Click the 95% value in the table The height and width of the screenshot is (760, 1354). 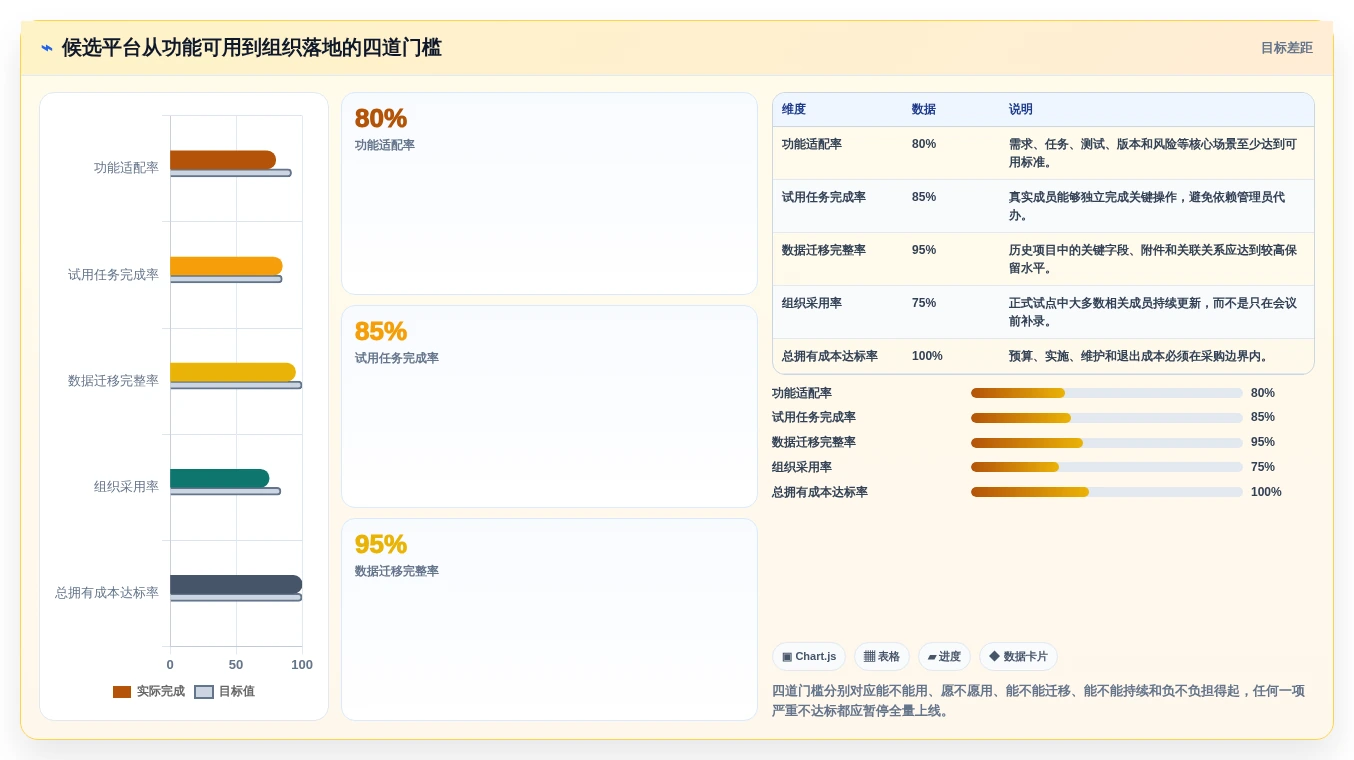tap(924, 251)
